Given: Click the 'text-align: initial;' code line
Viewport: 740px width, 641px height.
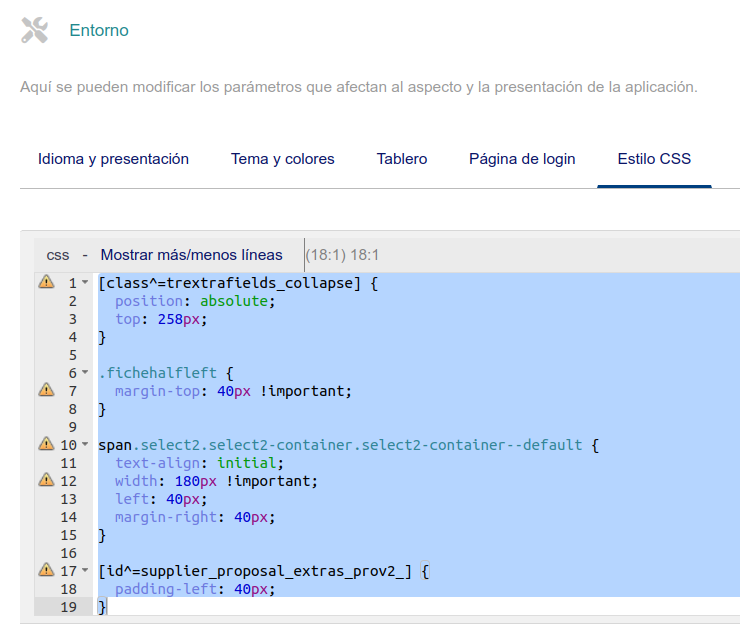Looking at the screenshot, I should [x=199, y=463].
